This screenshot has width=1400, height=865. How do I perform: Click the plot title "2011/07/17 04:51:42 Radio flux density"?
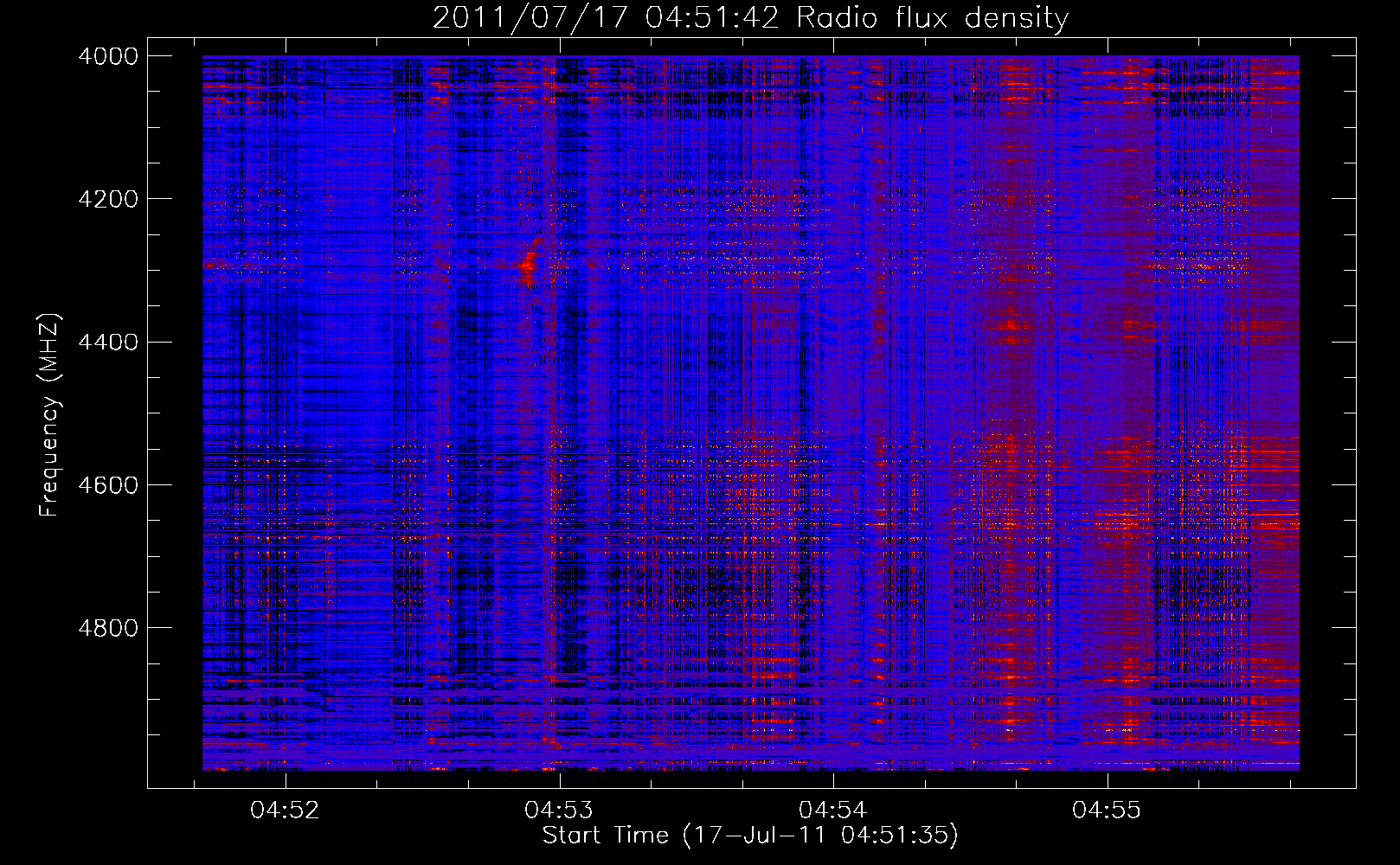pos(750,17)
